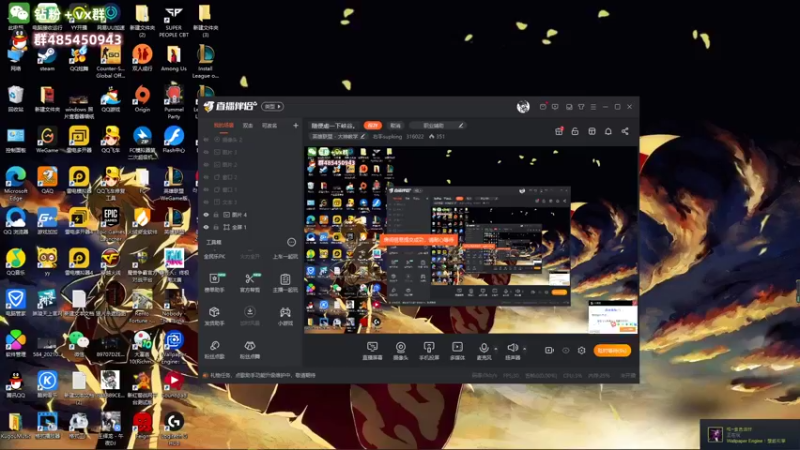
Task: Open the layout template icon above preview
Action: tap(592, 131)
